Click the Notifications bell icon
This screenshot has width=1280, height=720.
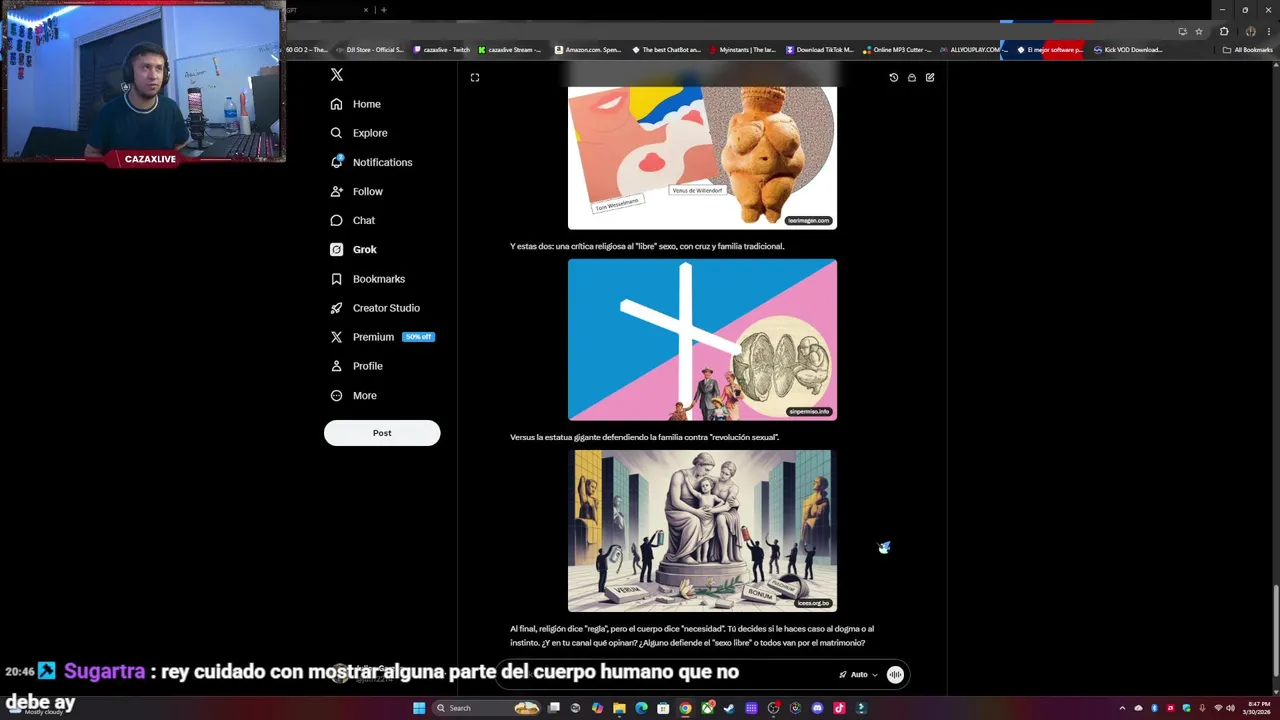click(x=336, y=162)
